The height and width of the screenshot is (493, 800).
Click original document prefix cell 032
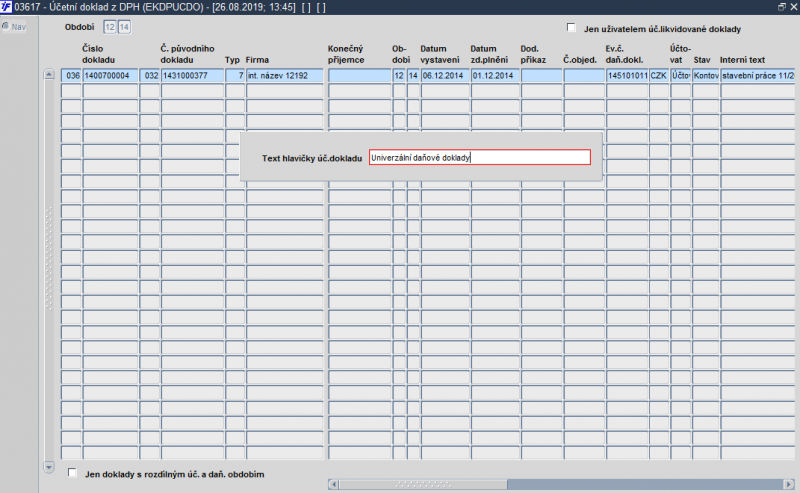(150, 76)
